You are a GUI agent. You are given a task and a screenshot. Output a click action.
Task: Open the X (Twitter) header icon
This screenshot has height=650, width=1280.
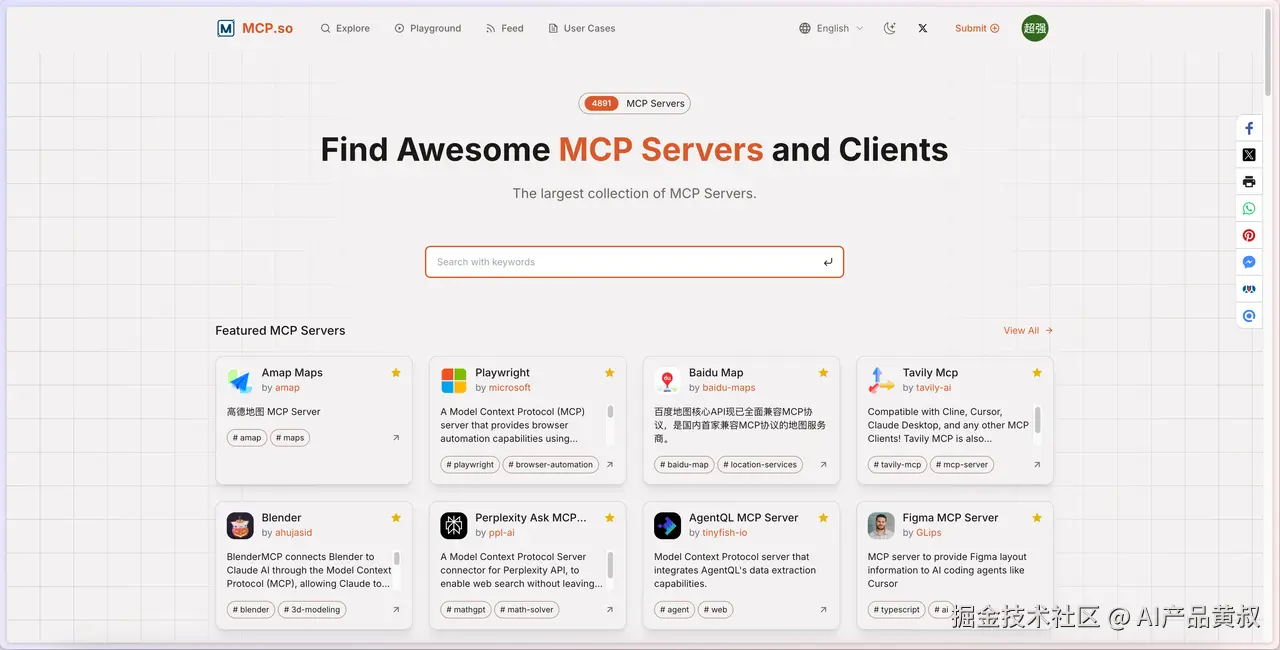pyautogui.click(x=923, y=28)
